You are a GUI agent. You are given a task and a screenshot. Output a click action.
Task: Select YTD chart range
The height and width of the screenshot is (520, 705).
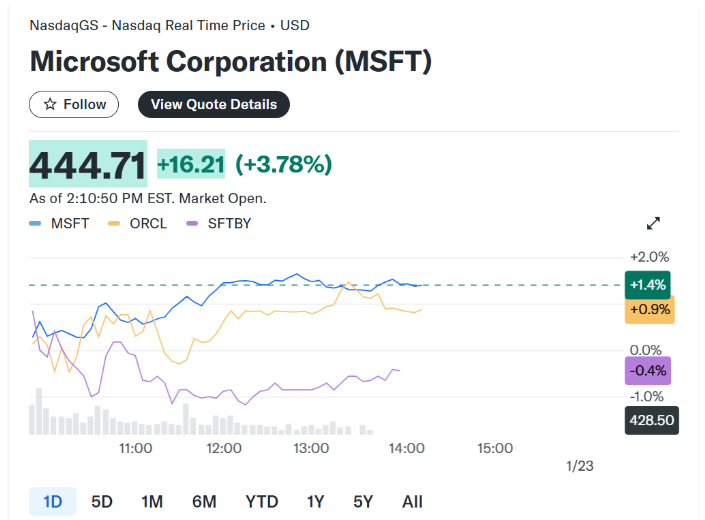[x=262, y=501]
